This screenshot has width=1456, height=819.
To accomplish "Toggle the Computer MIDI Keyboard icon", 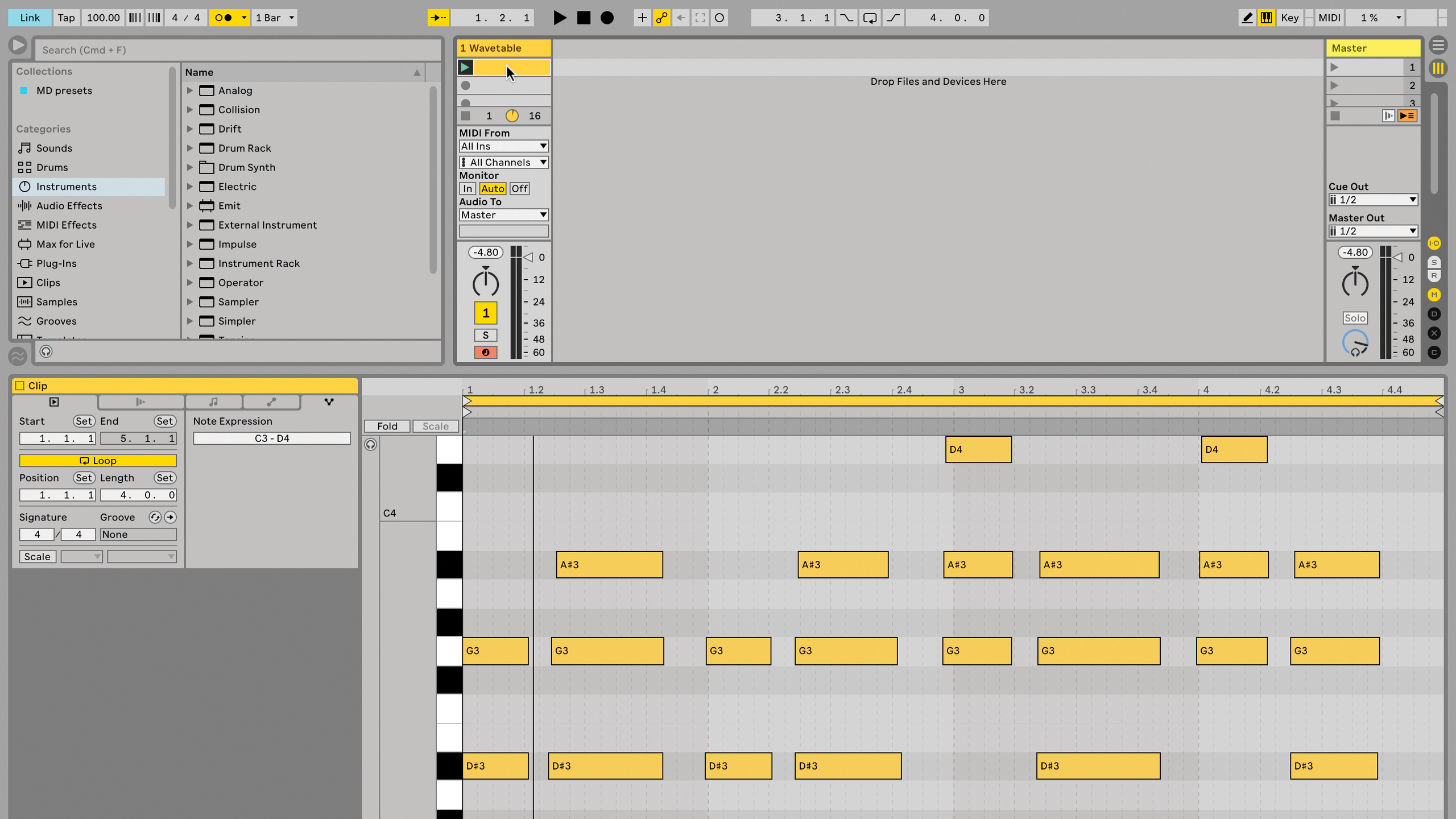I will 1267,18.
